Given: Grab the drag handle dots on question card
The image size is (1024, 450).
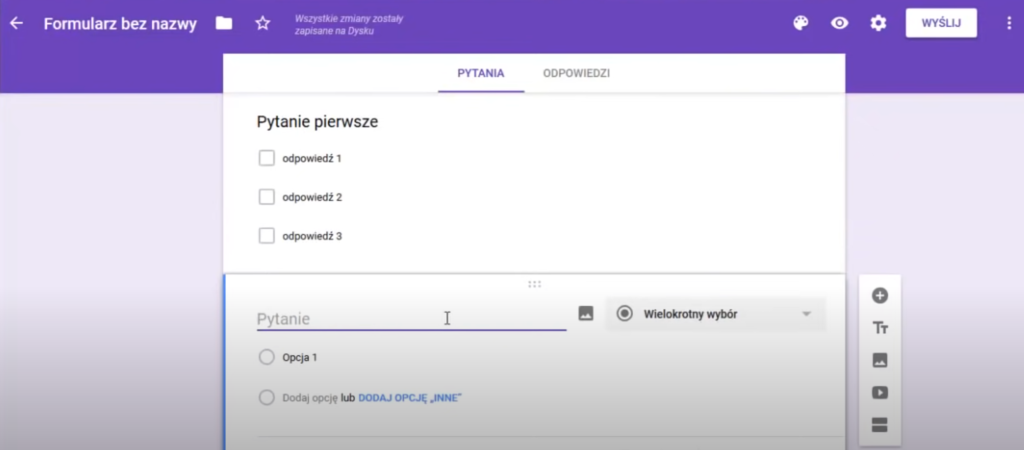Looking at the screenshot, I should [534, 284].
